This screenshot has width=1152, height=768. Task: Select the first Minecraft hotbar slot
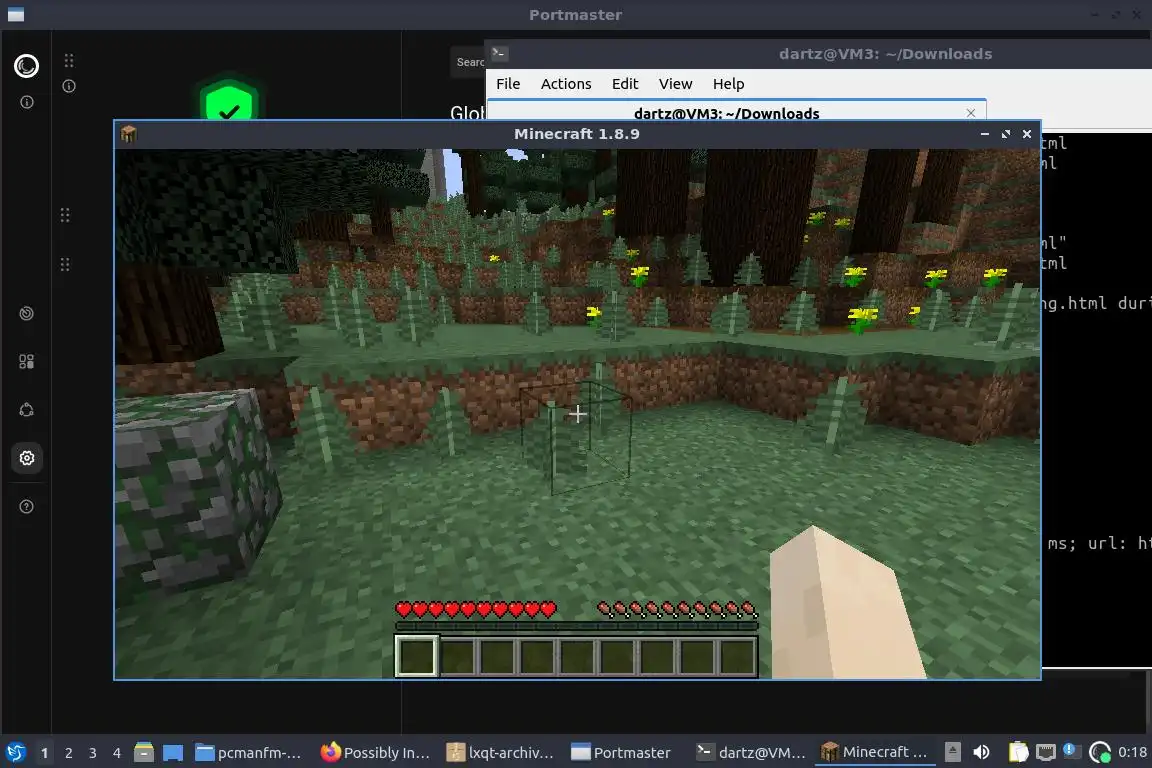click(417, 656)
